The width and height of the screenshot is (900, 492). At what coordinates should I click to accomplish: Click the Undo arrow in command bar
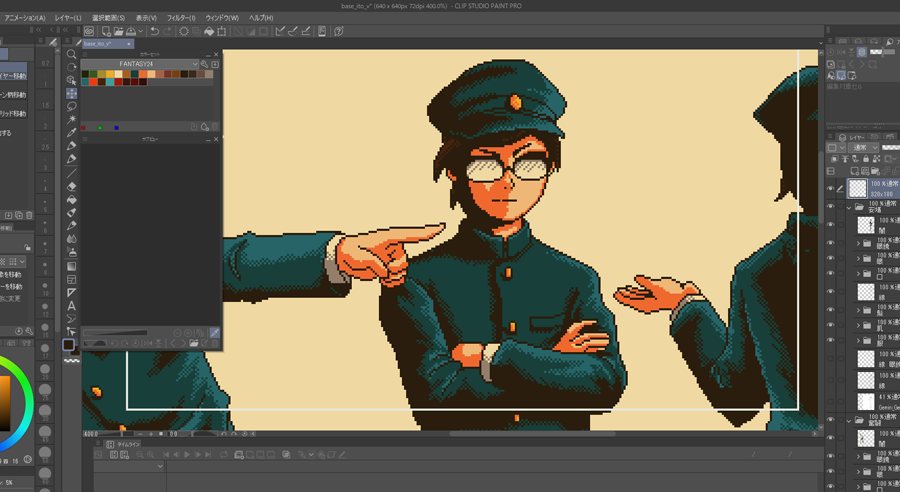(155, 31)
